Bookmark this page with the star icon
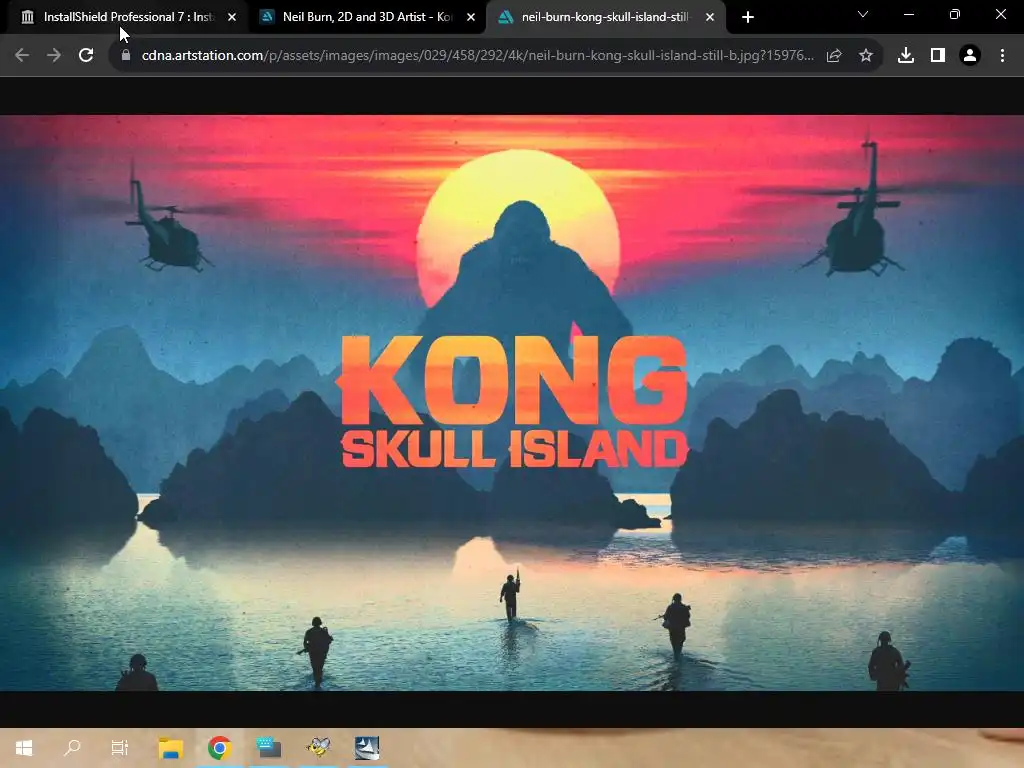The width and height of the screenshot is (1024, 768). (866, 56)
